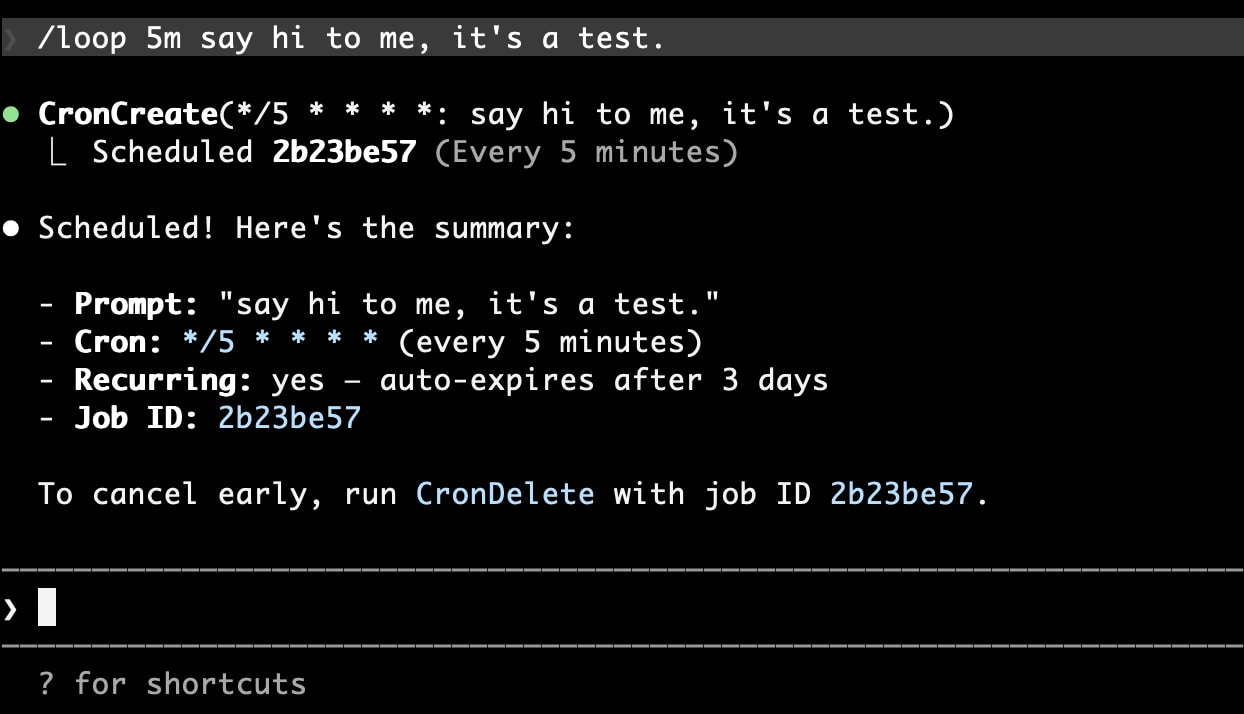Image resolution: width=1244 pixels, height=714 pixels.
Task: Click the green status dot beside CronCreate
Action: click(x=11, y=114)
